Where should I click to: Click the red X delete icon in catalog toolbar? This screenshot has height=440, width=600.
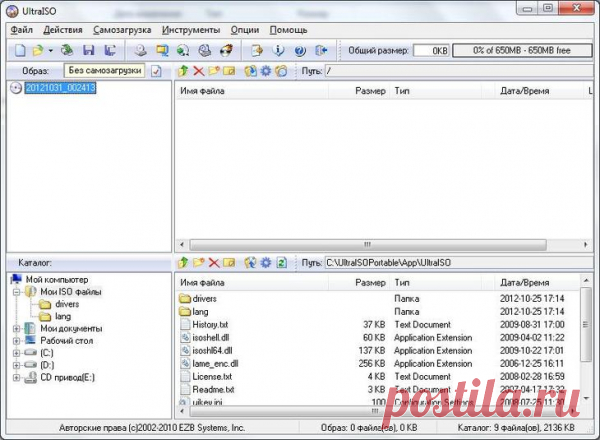pyautogui.click(x=214, y=262)
